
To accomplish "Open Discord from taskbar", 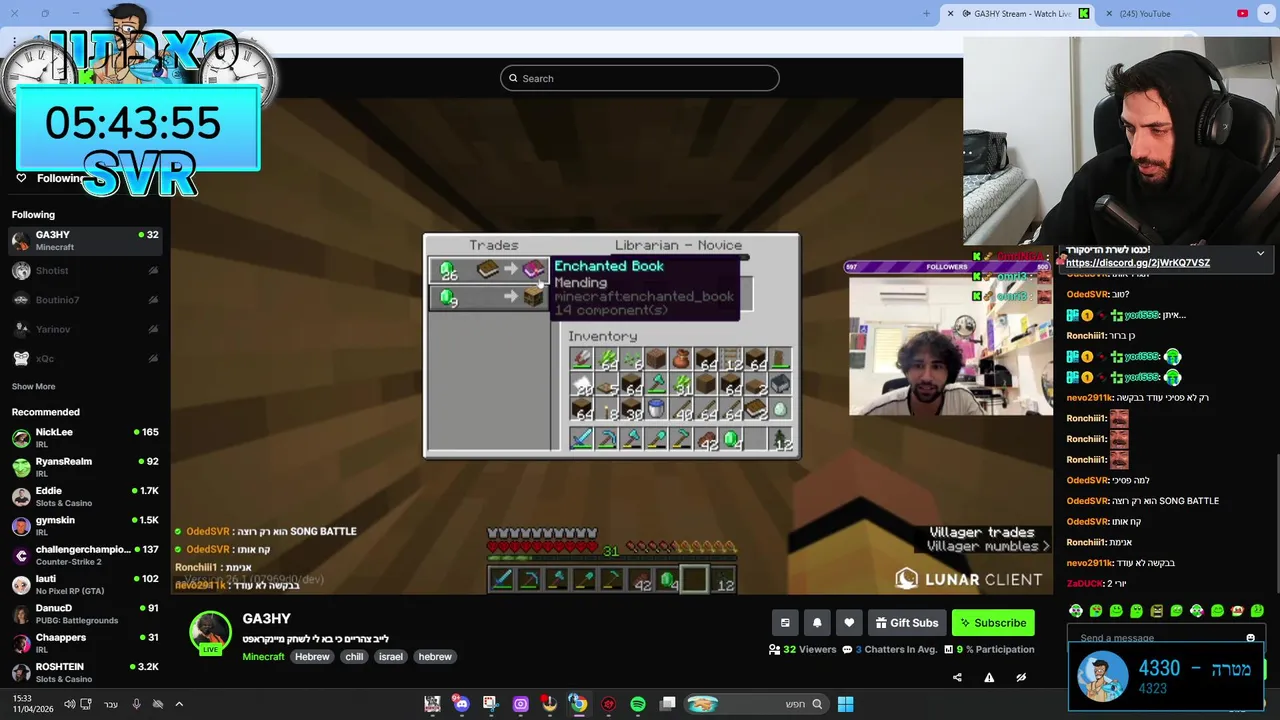I will (x=461, y=704).
